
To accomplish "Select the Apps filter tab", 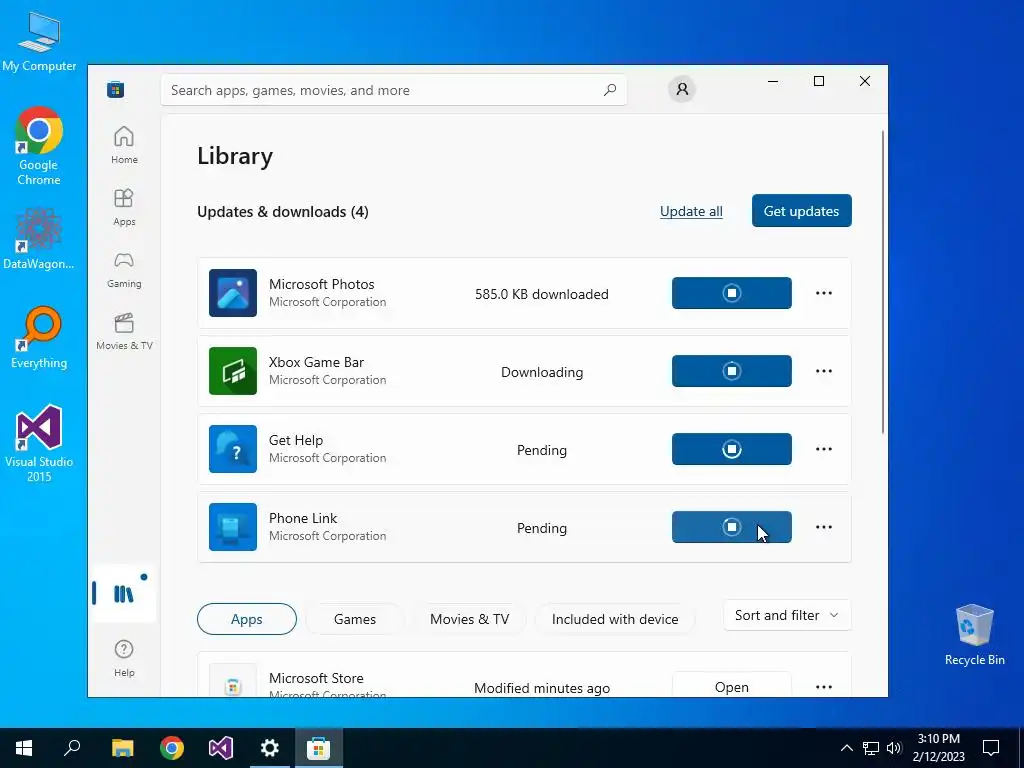I will tap(247, 619).
